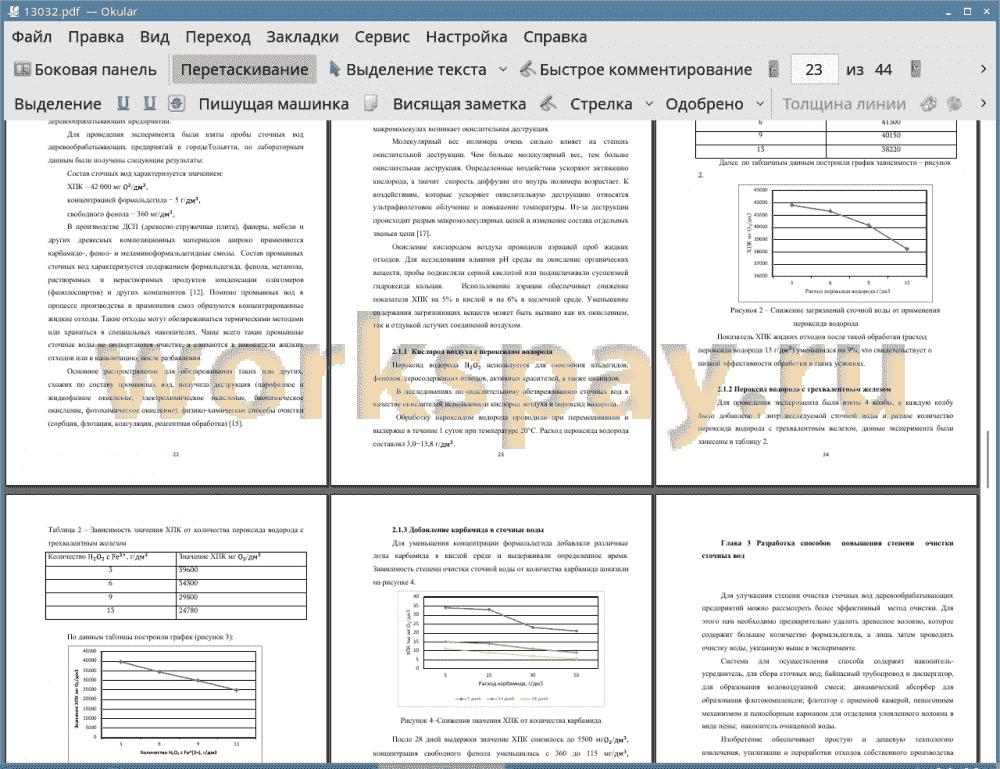Open the Настройка menu
Screen dimensions: 1000x769
(466, 37)
